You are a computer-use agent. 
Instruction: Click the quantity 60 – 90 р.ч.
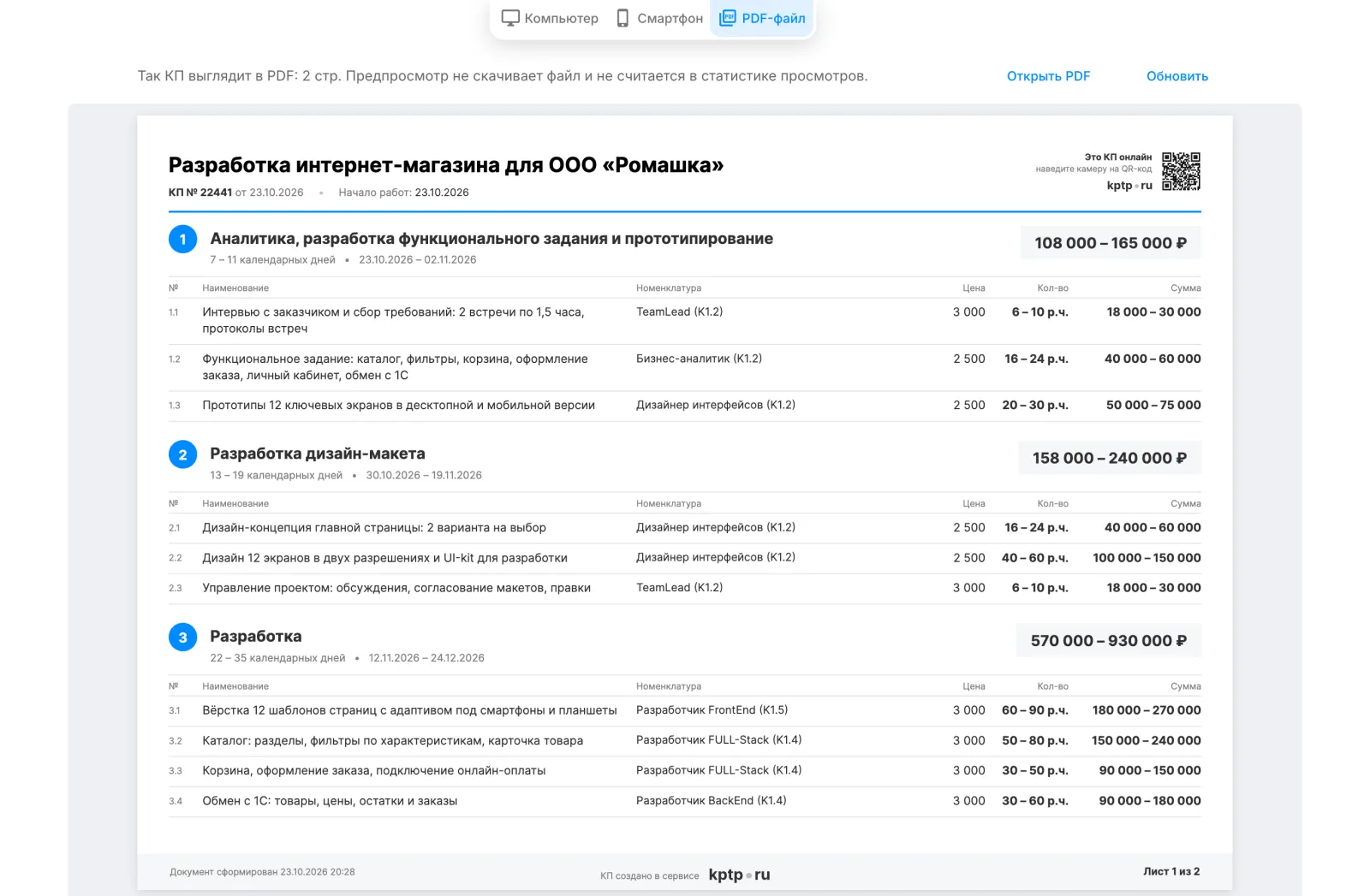coord(1035,710)
